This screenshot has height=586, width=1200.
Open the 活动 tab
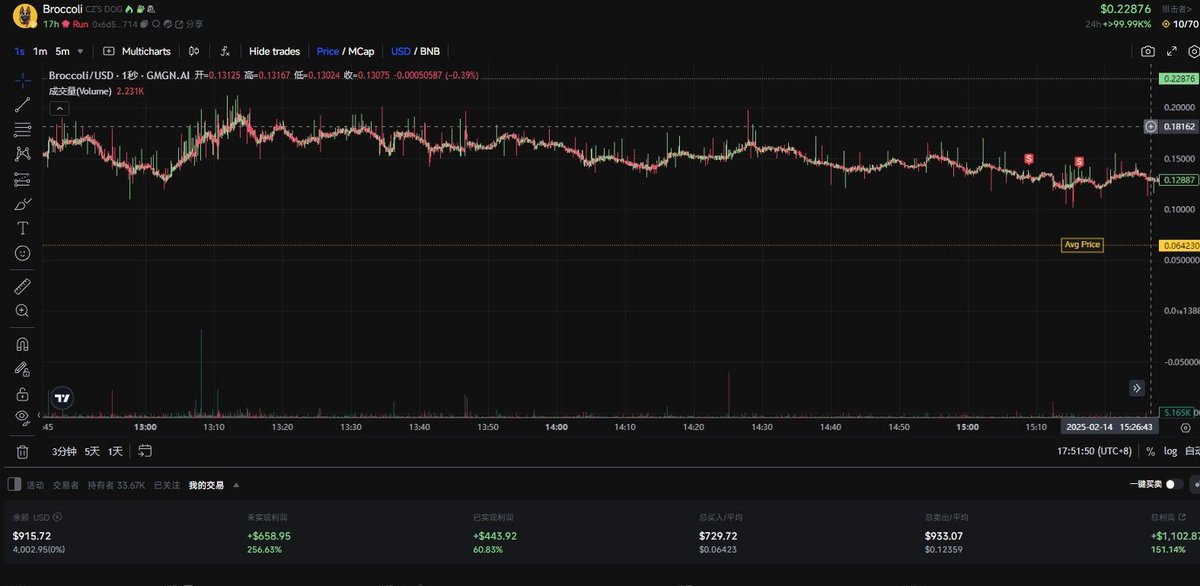click(x=35, y=485)
